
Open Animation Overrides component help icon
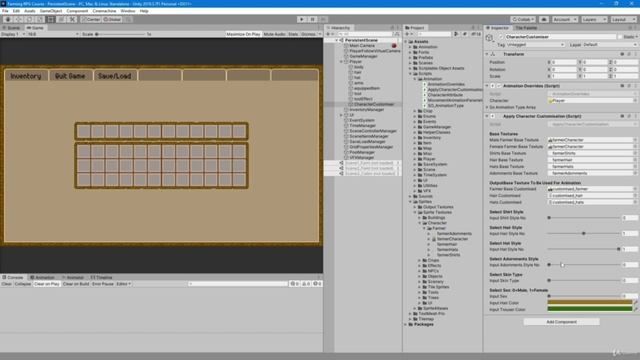[622, 86]
